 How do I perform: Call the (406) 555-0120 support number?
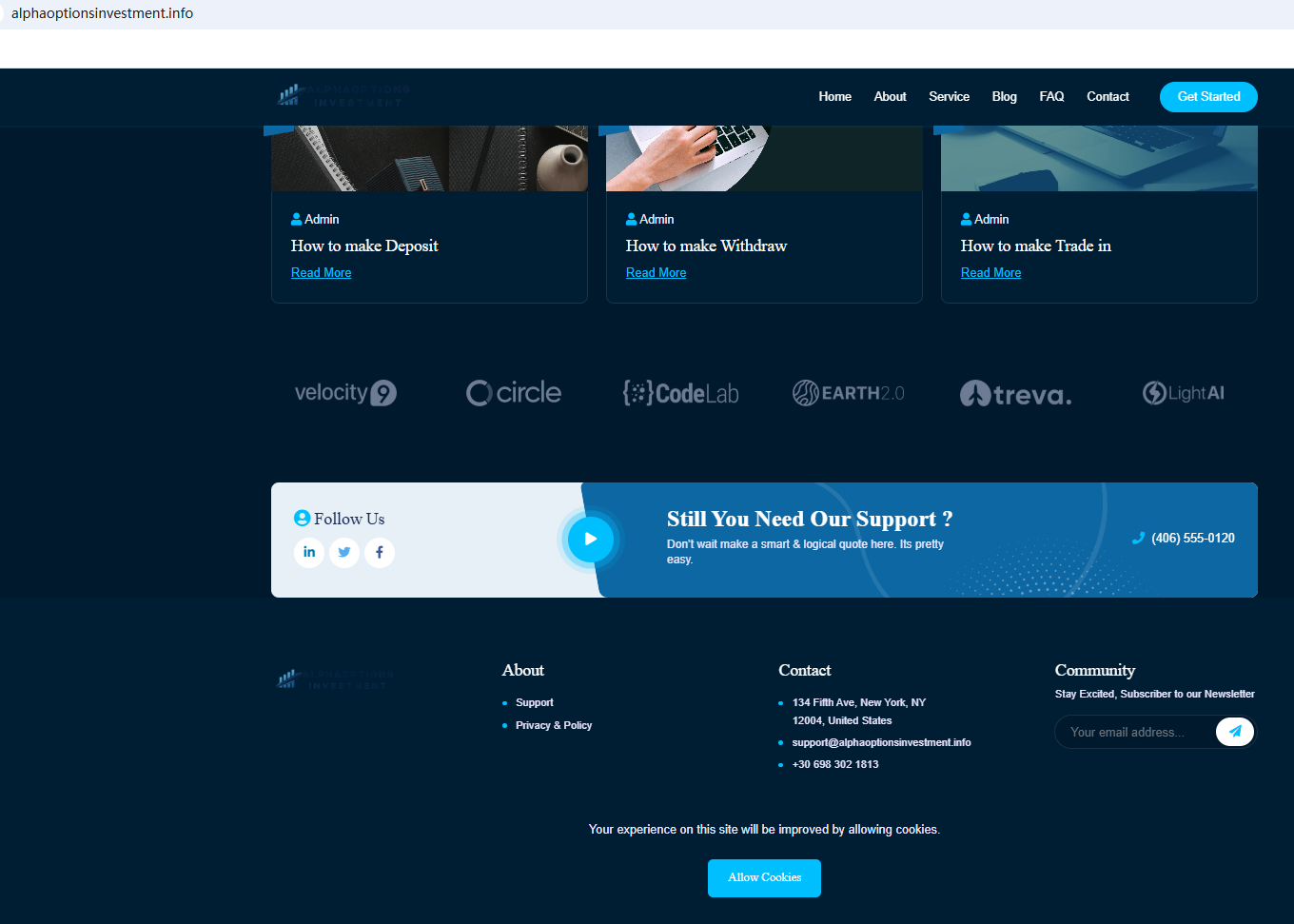[x=1193, y=539]
